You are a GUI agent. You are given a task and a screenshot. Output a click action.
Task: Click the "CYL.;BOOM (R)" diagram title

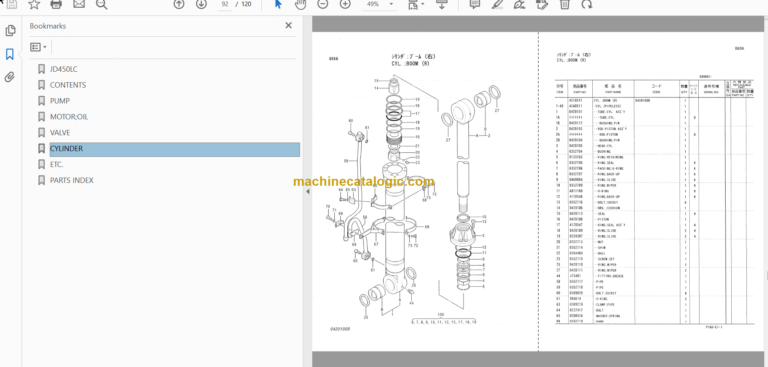tap(410, 64)
